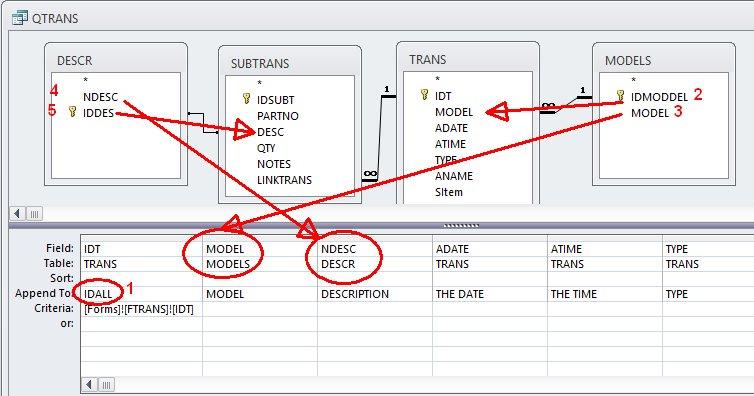Click left scroll arrow of table pane
This screenshot has width=754, height=396.
[17, 213]
